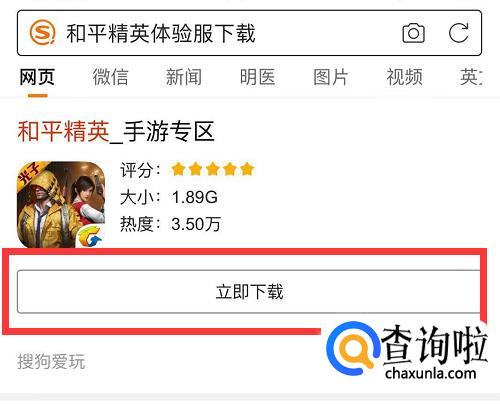This screenshot has height=404, width=500.
Task: Switch to the 微信 tab
Action: pos(110,77)
